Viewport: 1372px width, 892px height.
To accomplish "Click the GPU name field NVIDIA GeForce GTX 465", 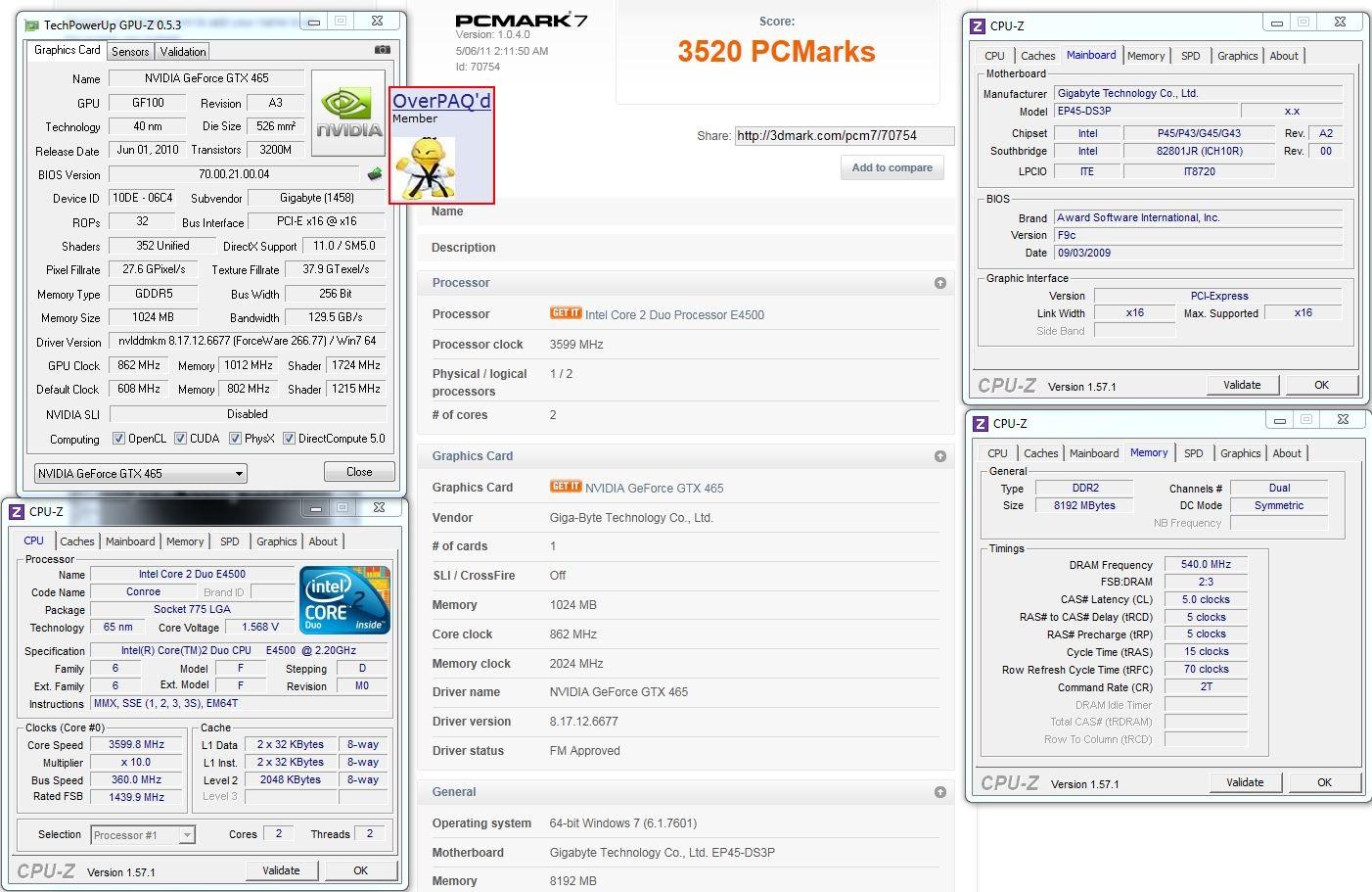I will (206, 78).
